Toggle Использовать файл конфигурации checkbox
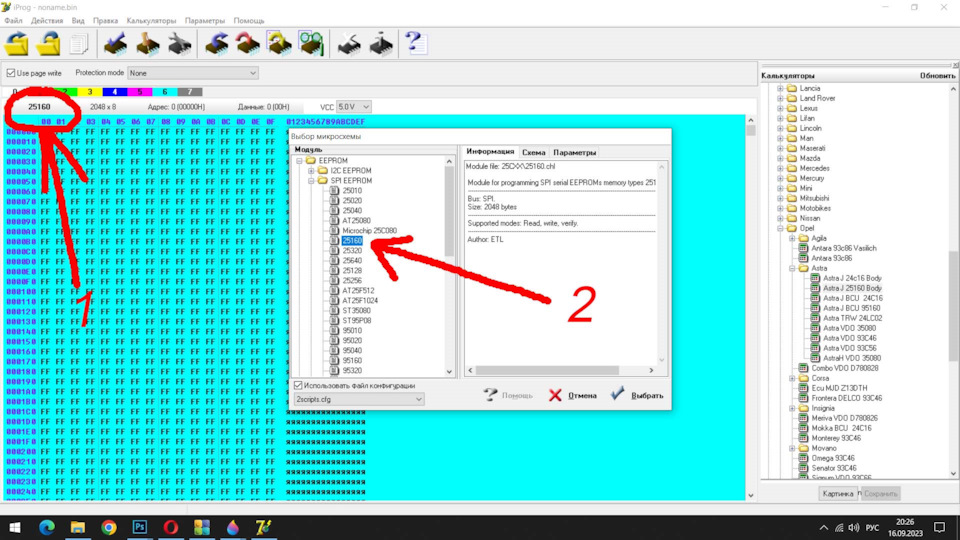The height and width of the screenshot is (540, 960). (298, 385)
